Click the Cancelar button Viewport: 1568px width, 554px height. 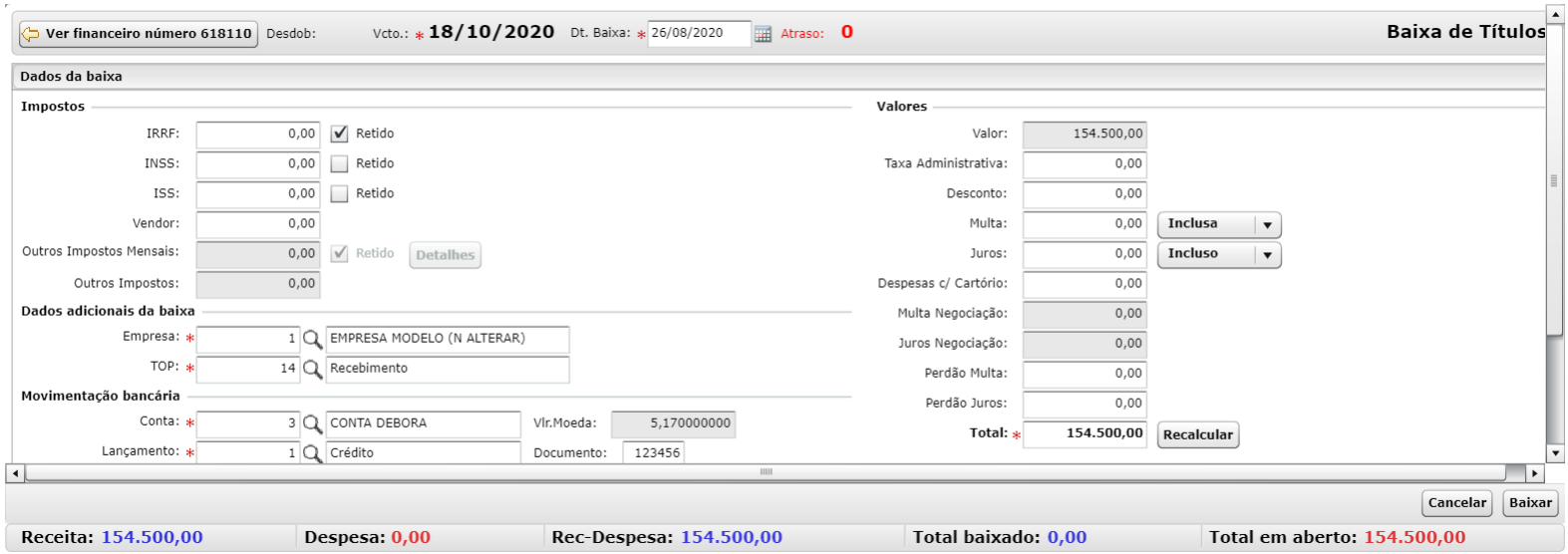(1457, 503)
